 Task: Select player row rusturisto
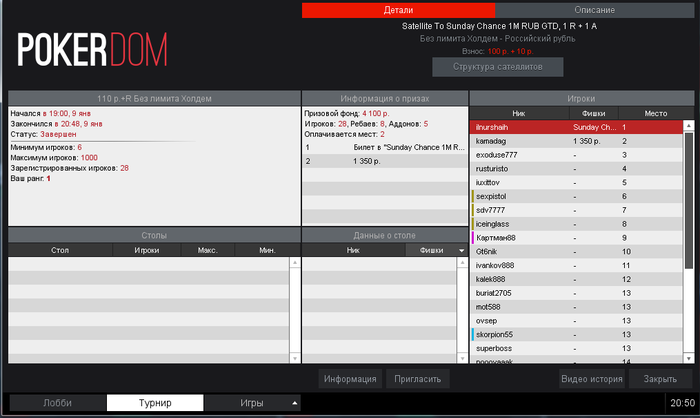pos(576,169)
